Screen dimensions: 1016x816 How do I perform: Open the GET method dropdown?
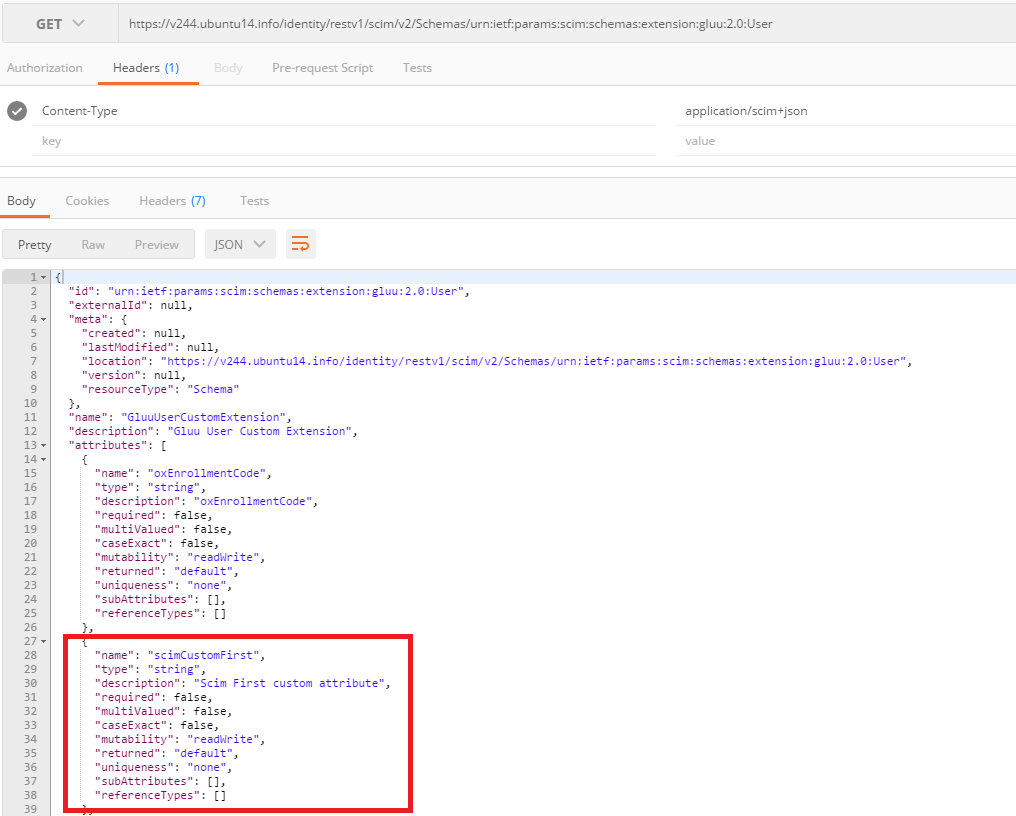tap(59, 24)
